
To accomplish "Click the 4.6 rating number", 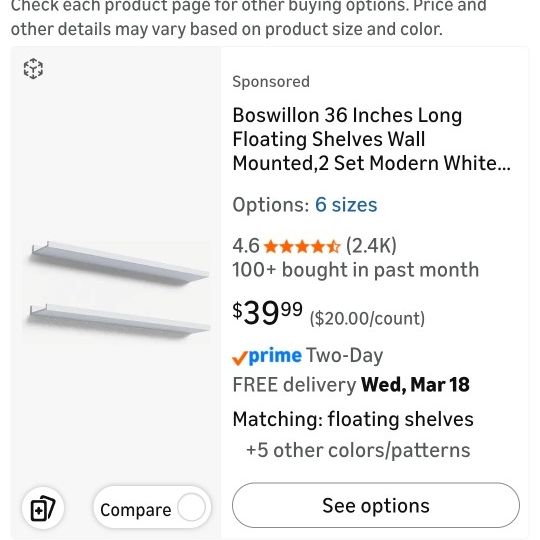I will (x=246, y=246).
